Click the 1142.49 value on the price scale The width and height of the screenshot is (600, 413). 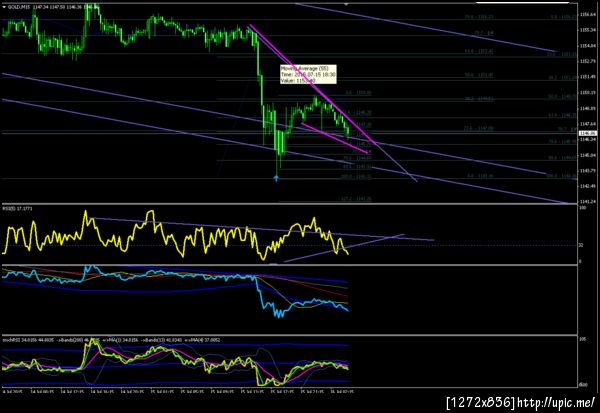point(588,186)
